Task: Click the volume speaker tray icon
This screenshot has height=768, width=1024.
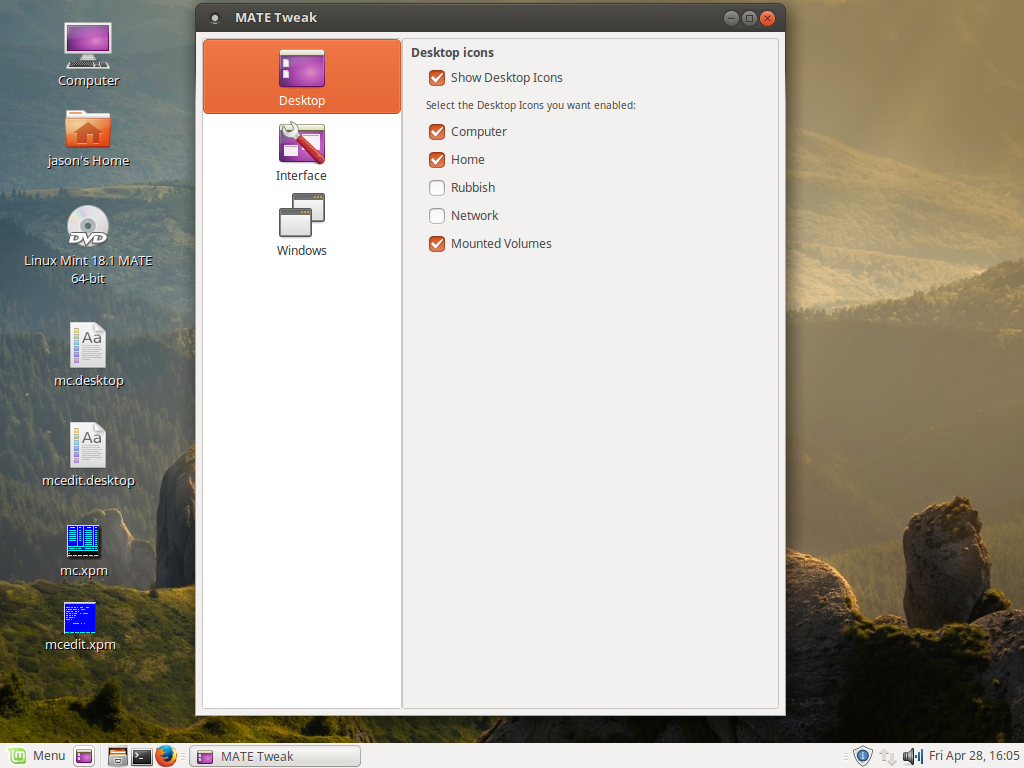Action: [x=912, y=756]
